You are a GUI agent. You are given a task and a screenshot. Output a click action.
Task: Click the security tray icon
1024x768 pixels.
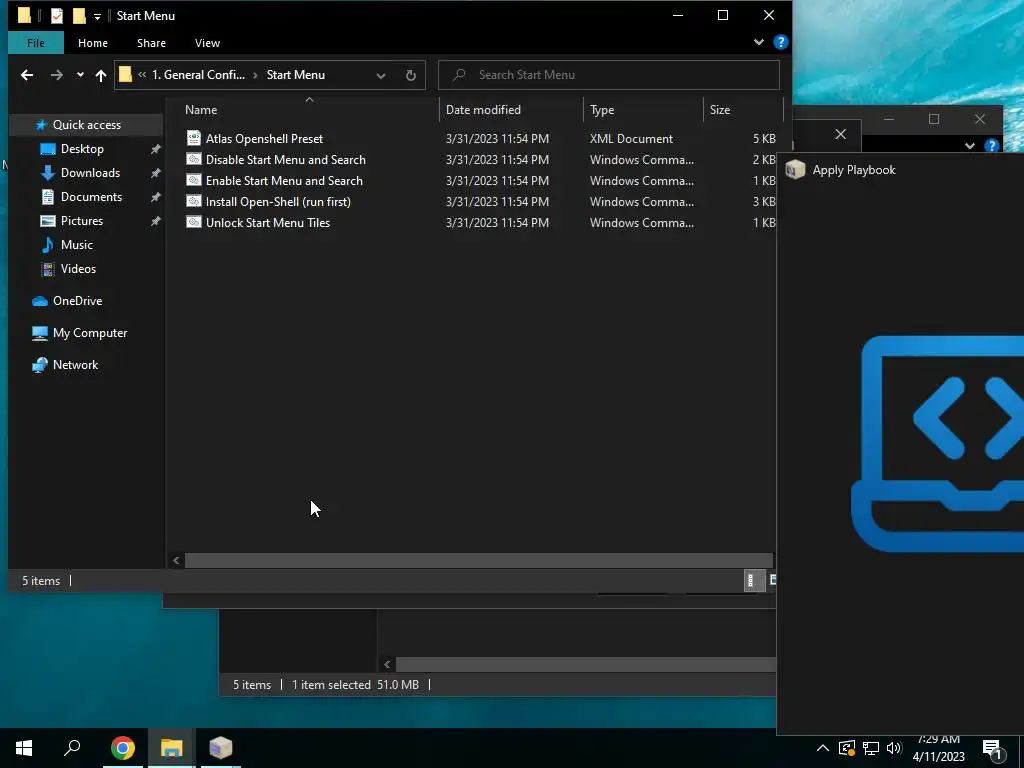[846, 748]
